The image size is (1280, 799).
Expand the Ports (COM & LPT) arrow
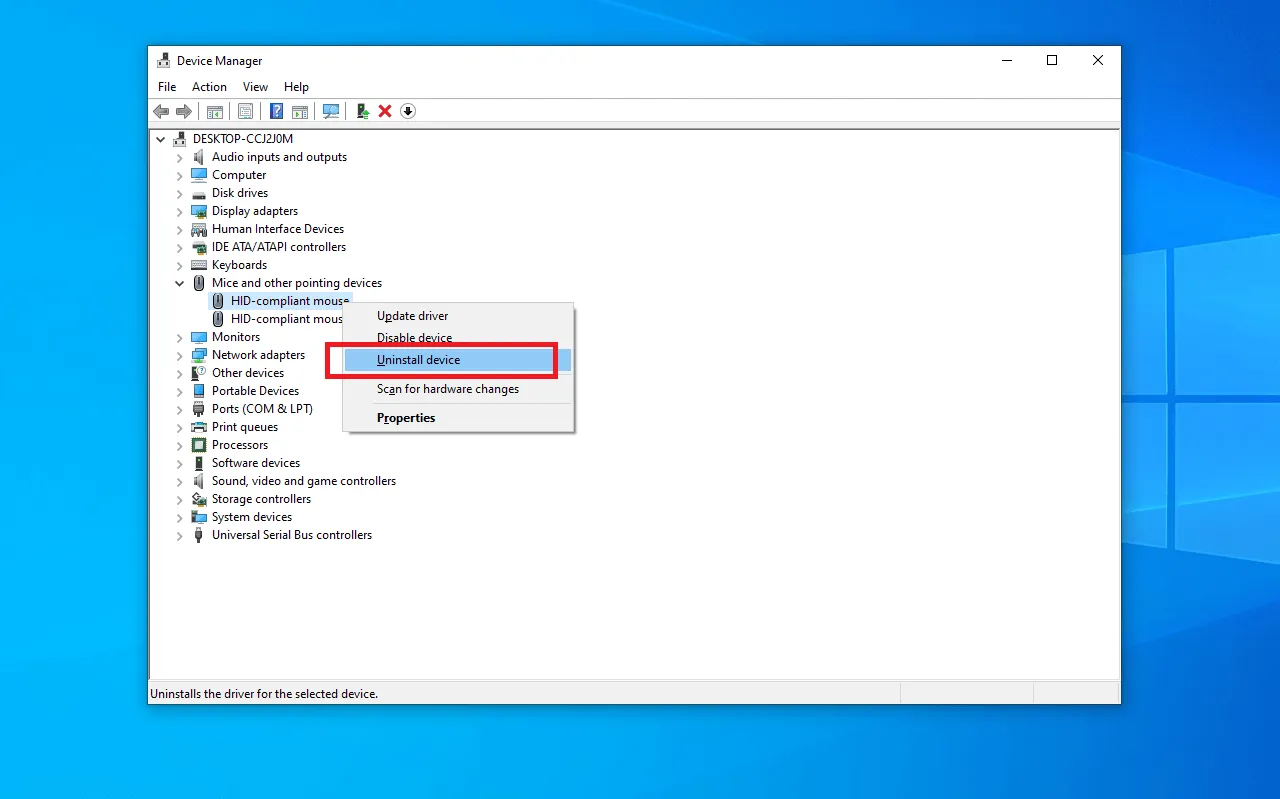click(180, 409)
